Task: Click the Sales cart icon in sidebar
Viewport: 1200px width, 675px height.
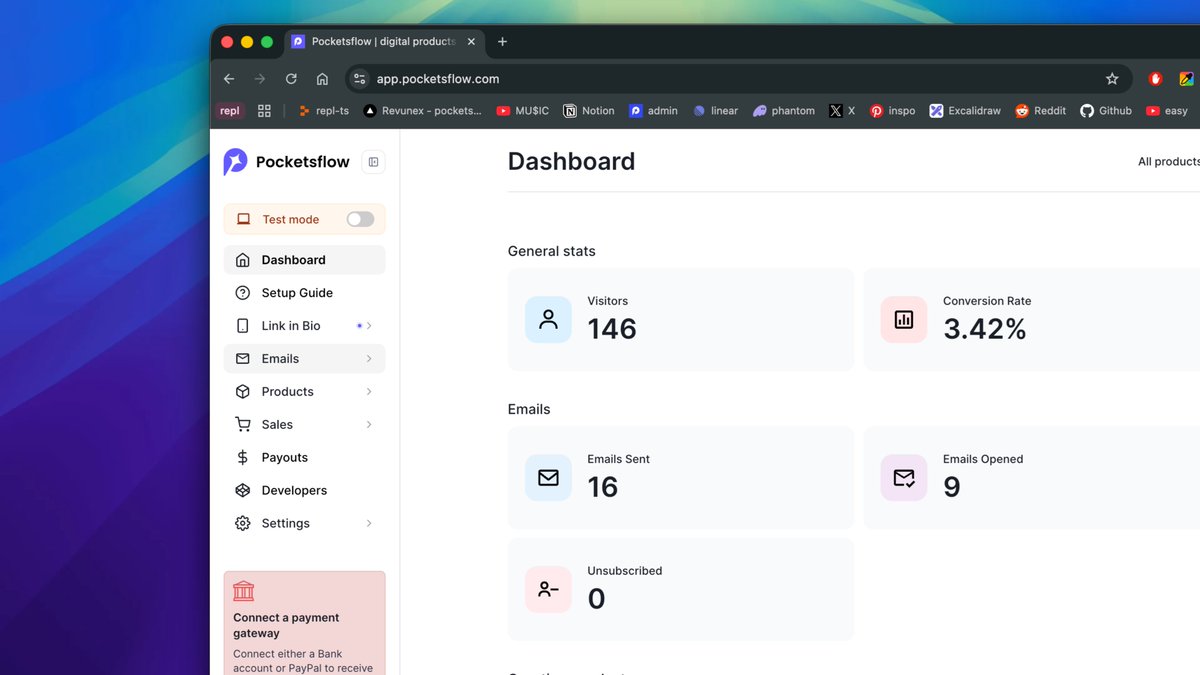Action: point(242,424)
